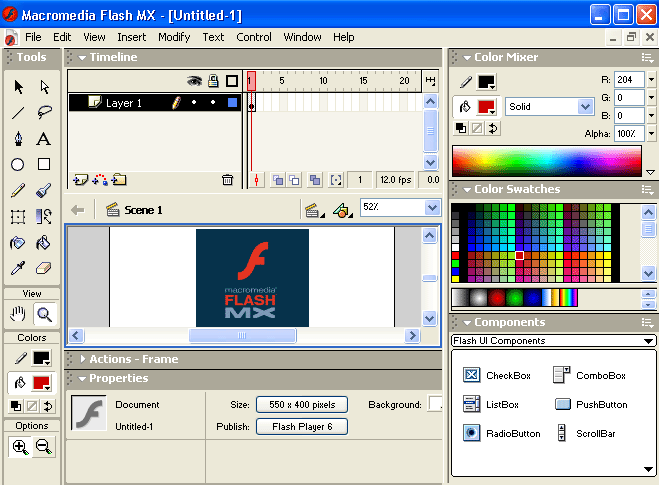This screenshot has height=485, width=659.
Task: Select the Text tool
Action: click(44, 139)
